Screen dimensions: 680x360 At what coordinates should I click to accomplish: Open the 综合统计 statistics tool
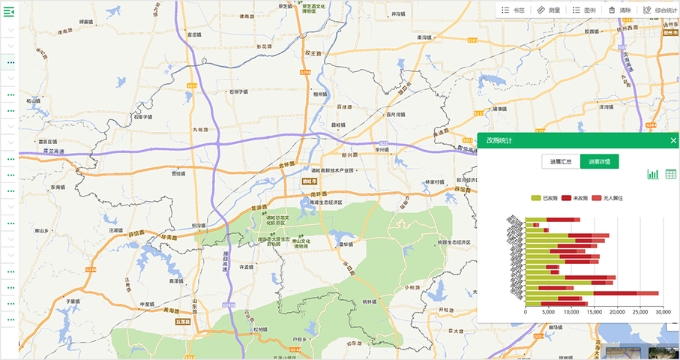(660, 10)
